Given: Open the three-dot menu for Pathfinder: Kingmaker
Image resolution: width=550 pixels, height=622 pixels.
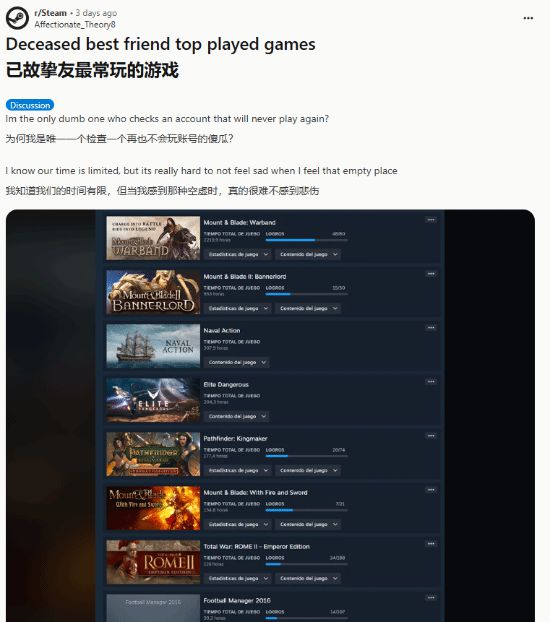Looking at the screenshot, I should point(431,436).
